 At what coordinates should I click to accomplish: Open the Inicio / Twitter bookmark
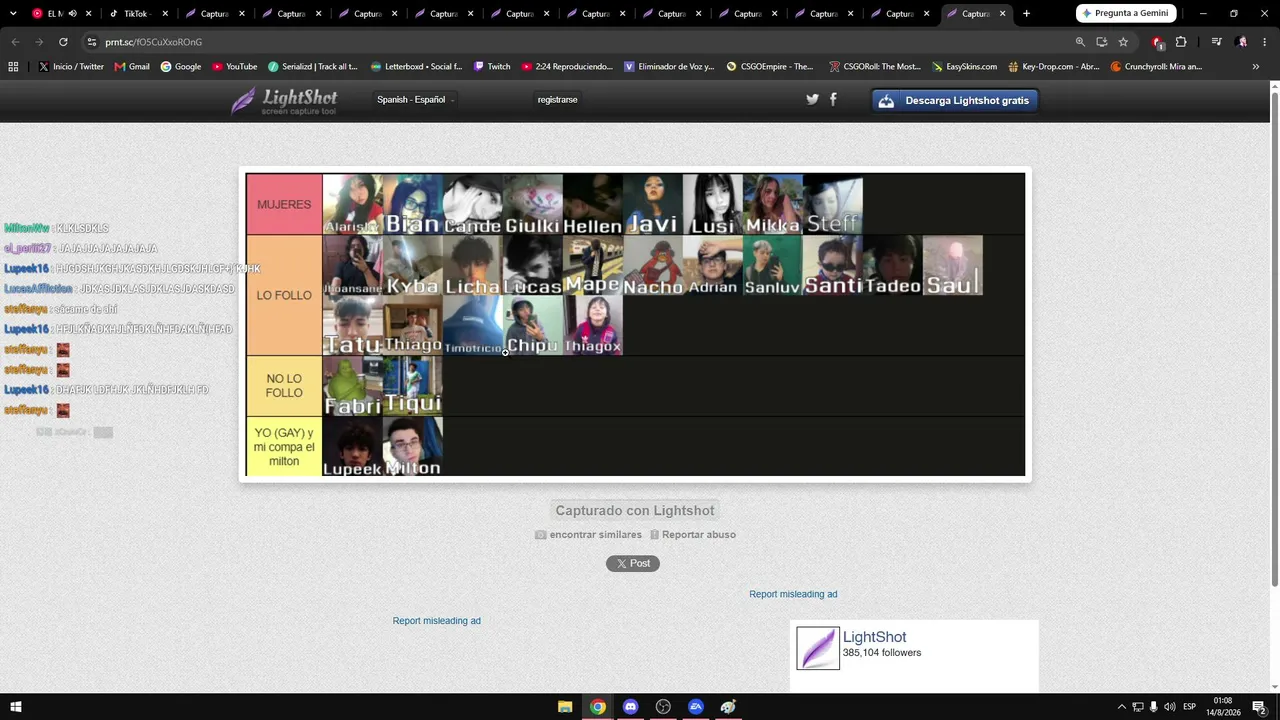(x=71, y=67)
